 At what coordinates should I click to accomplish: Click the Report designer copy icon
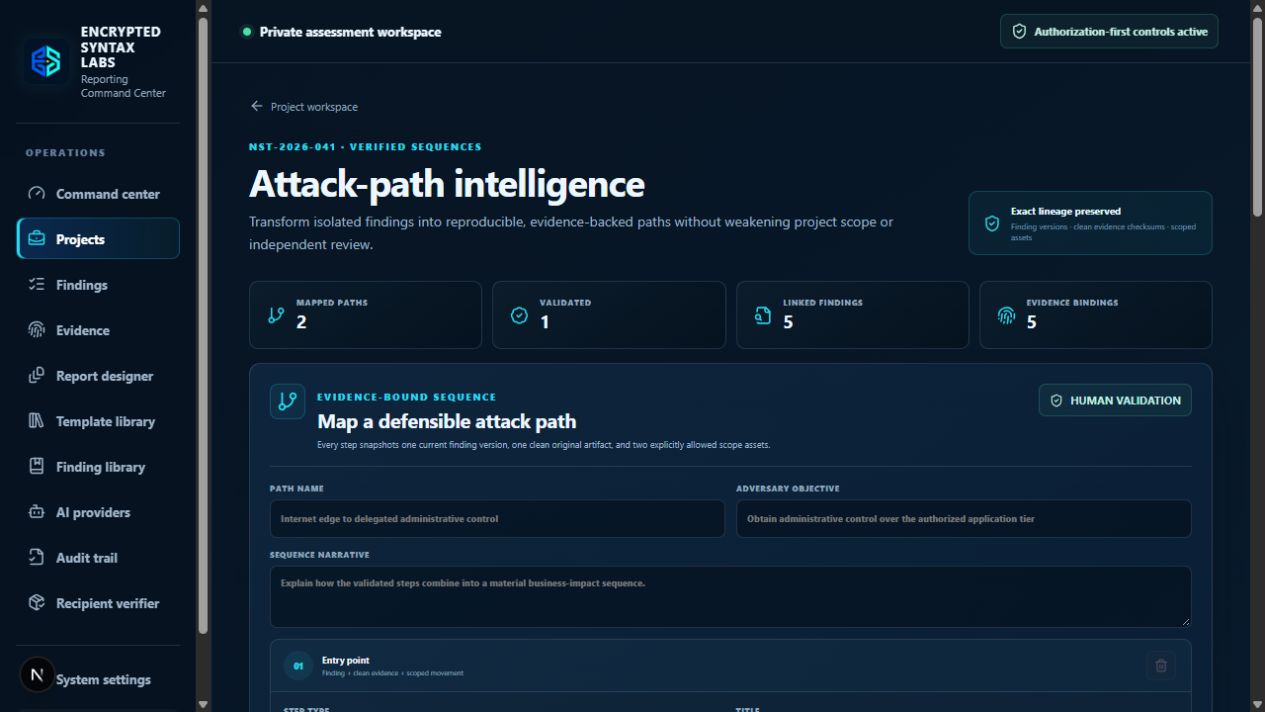pyautogui.click(x=37, y=375)
